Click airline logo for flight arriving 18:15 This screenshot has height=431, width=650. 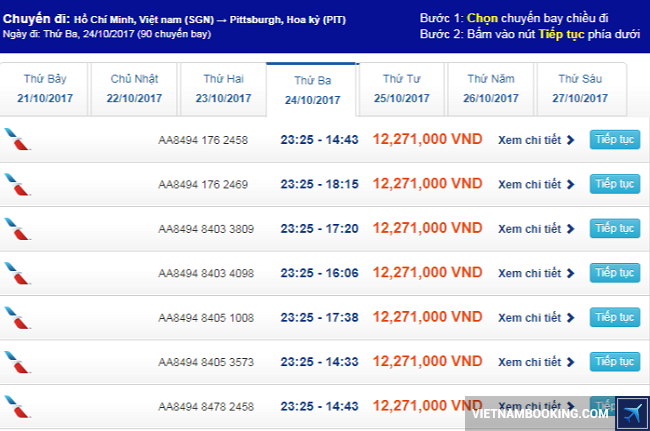(16, 184)
